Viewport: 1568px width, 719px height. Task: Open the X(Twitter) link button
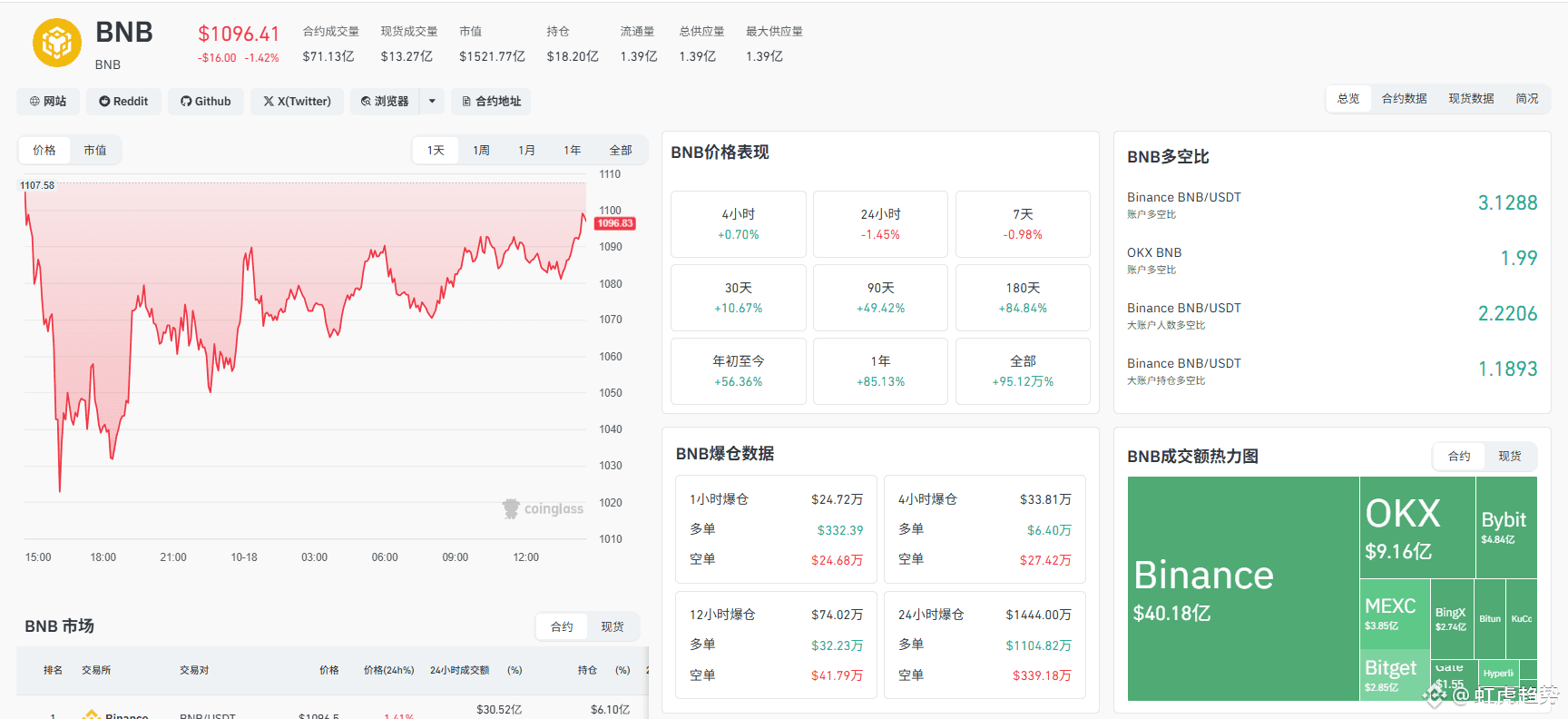point(298,102)
